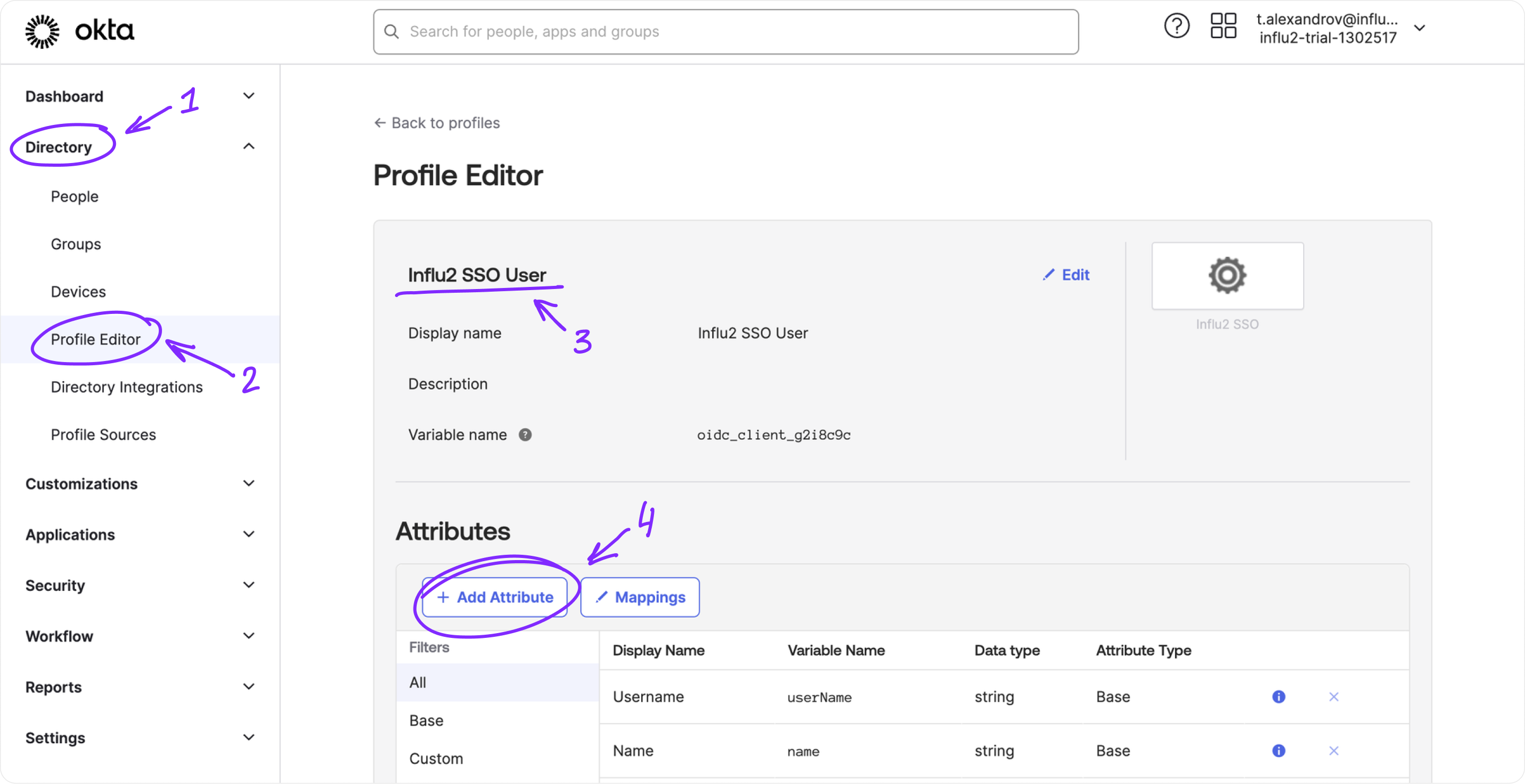1525x784 pixels.
Task: Click the Add Attribute button
Action: click(495, 598)
